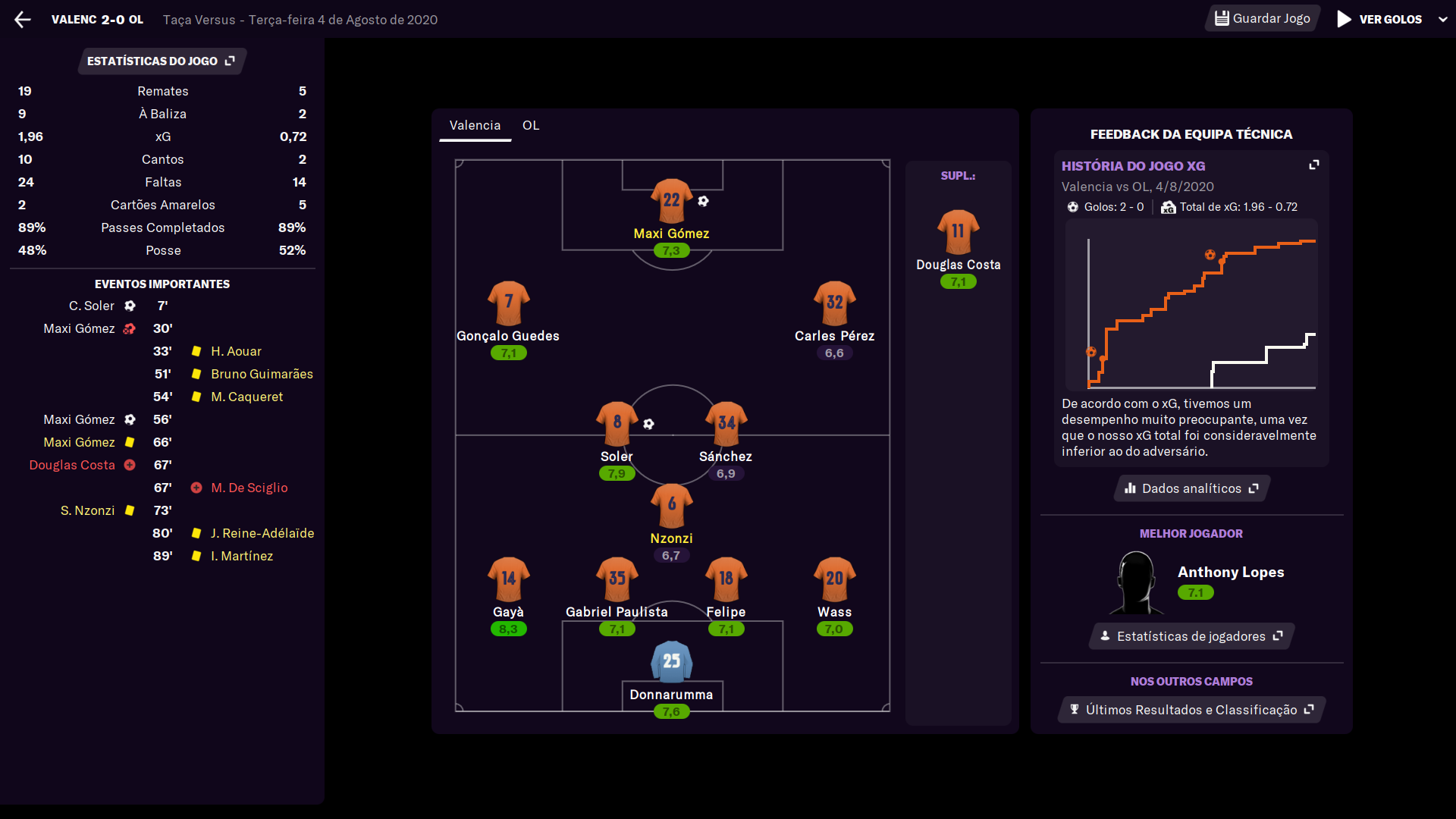Screen dimensions: 1456x819
Task: Open Dados analíticos
Action: [1191, 489]
